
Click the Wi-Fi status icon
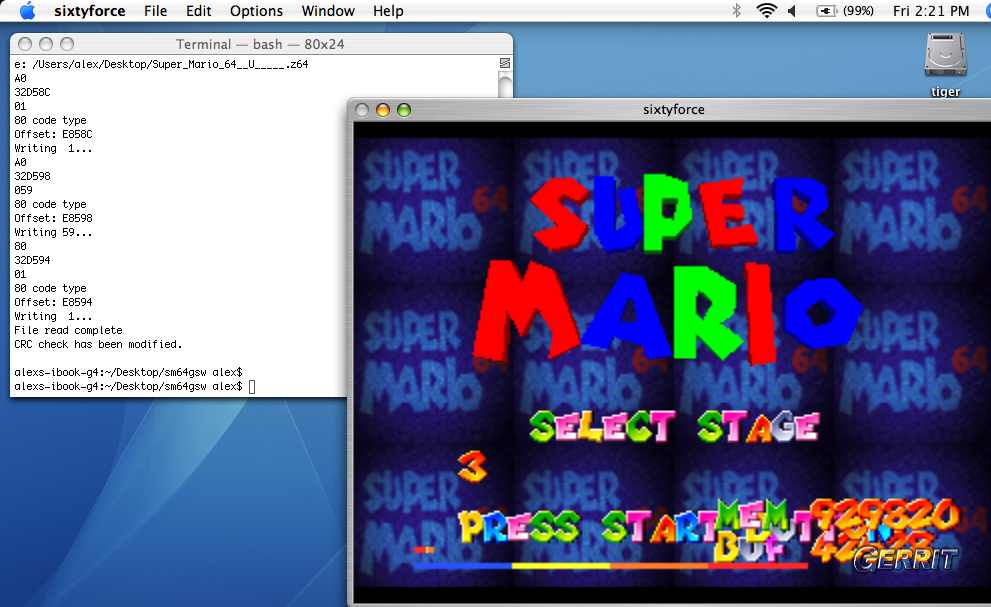(767, 11)
